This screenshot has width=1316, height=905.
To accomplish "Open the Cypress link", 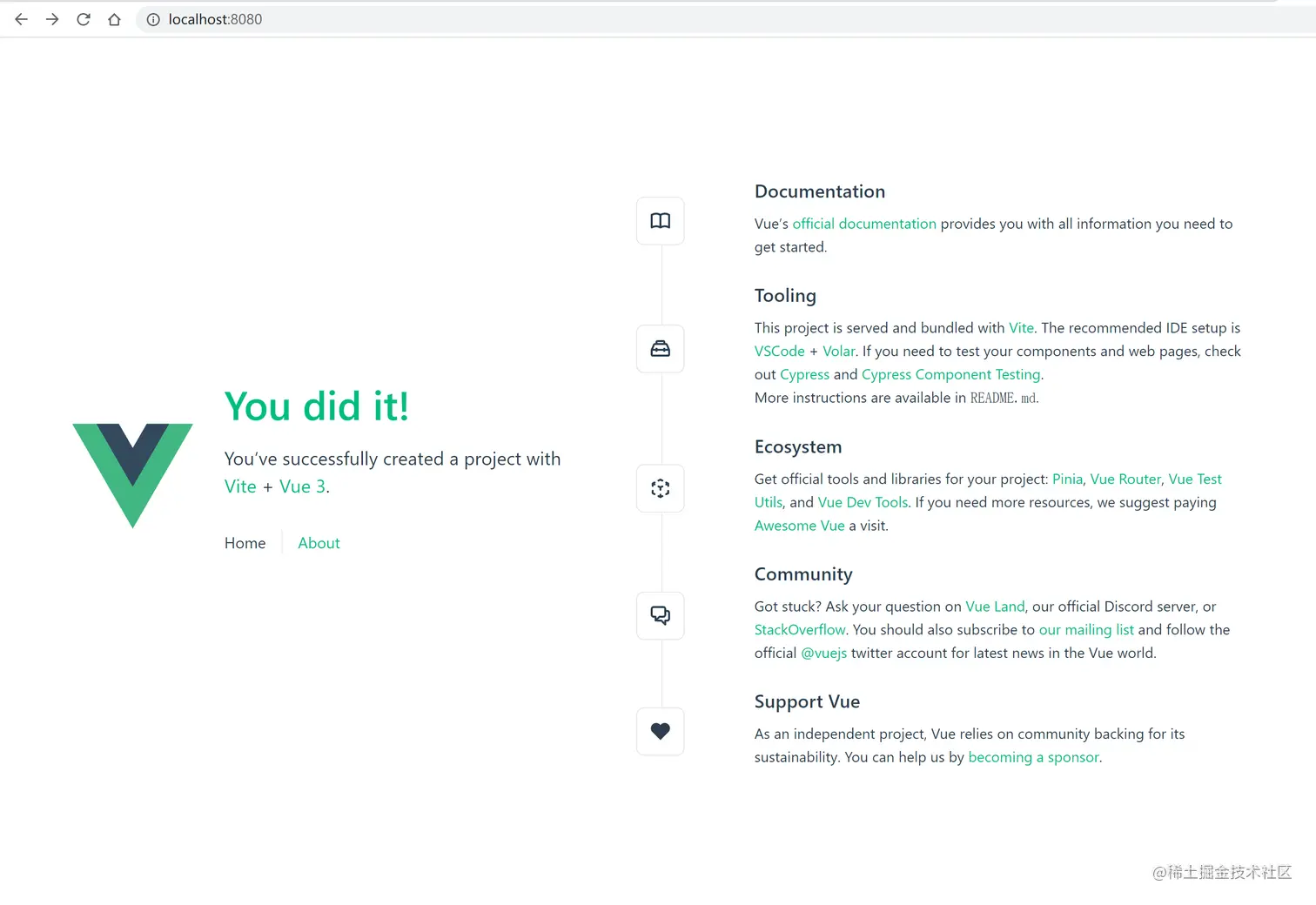I will pos(805,375).
